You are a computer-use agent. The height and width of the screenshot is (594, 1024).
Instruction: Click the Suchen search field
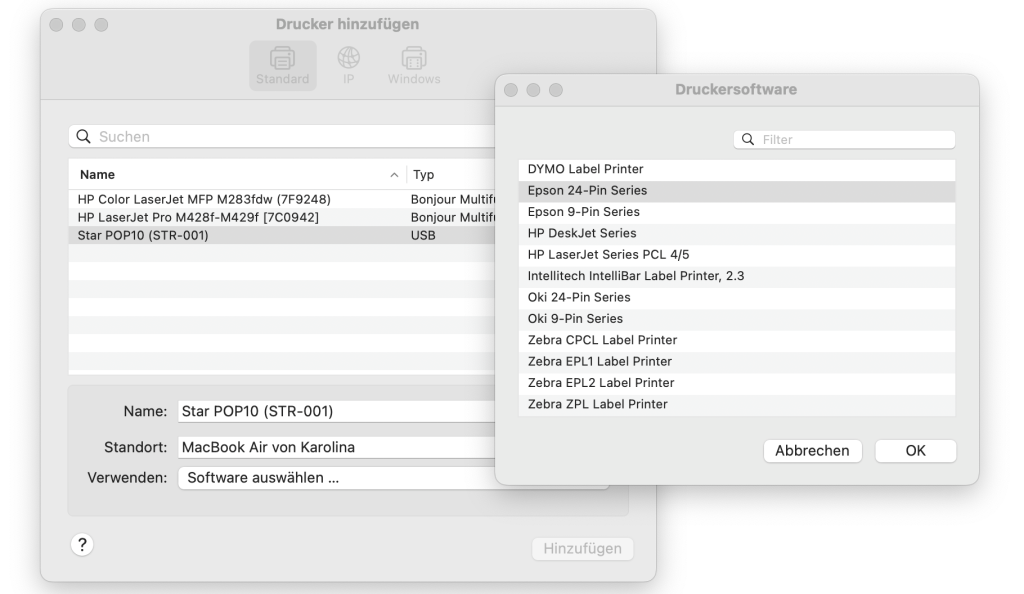coord(282,136)
